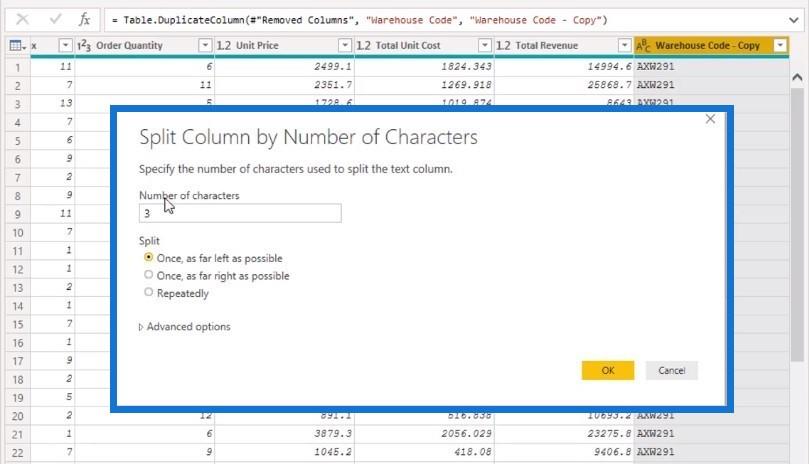Click Unit Price decimal type icon

click(224, 45)
